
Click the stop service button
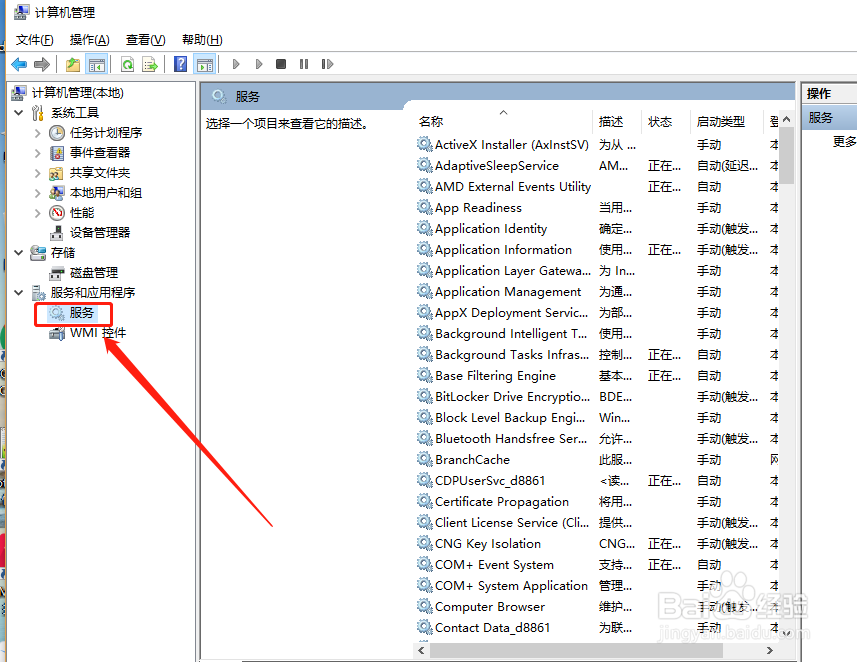[x=282, y=64]
